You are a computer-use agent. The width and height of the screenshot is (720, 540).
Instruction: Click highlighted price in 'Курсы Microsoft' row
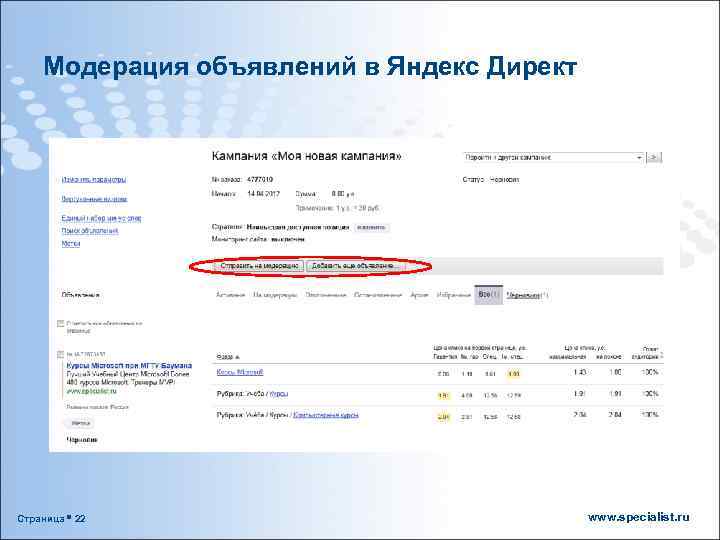(513, 374)
